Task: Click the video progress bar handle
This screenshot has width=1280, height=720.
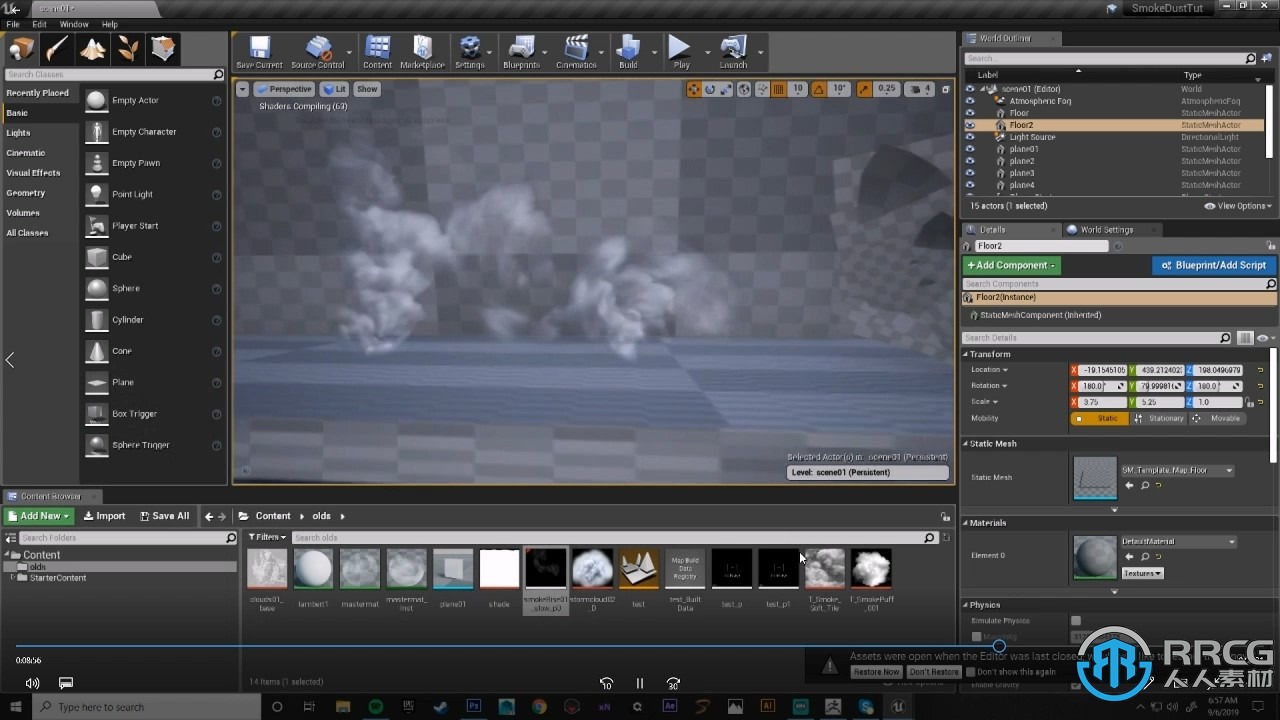Action: (x=999, y=646)
